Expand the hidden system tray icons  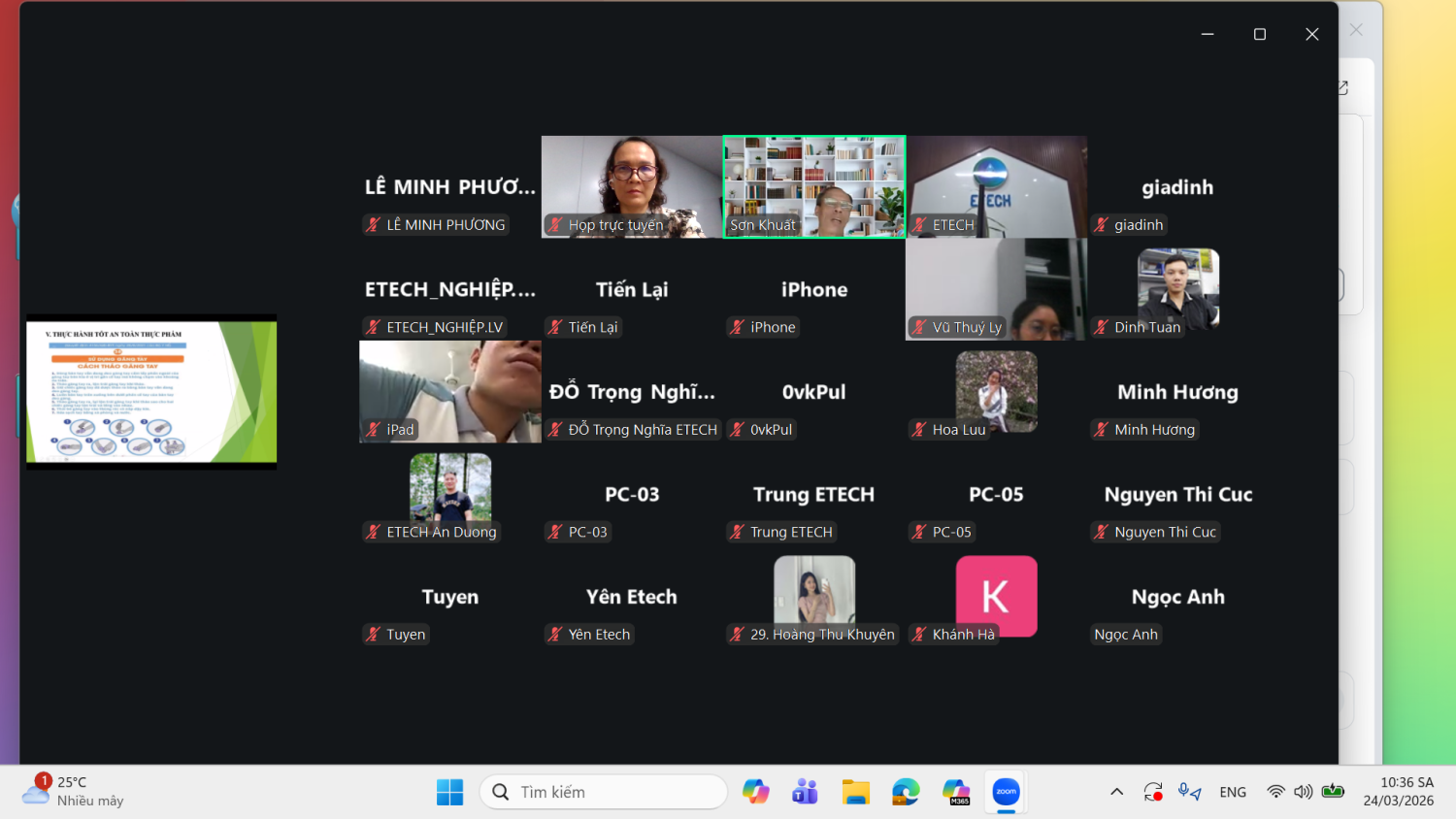(x=1117, y=792)
